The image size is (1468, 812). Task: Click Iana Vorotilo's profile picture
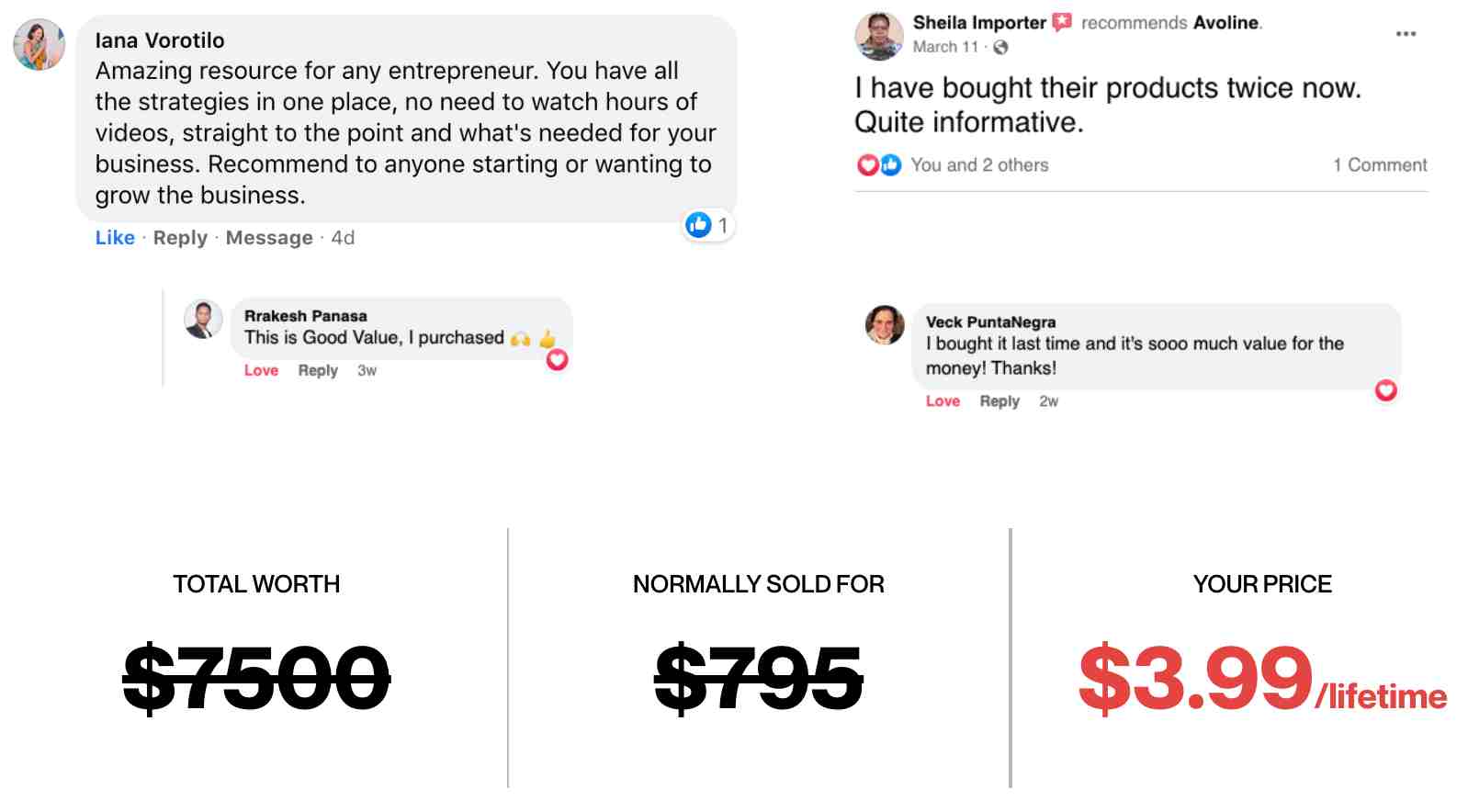coord(40,45)
